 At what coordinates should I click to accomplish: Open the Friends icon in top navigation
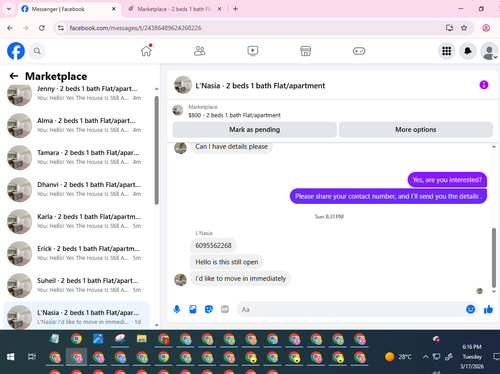[x=199, y=51]
